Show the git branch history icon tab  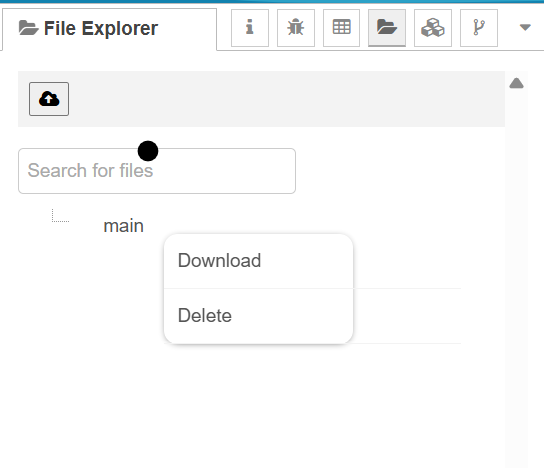tap(479, 28)
